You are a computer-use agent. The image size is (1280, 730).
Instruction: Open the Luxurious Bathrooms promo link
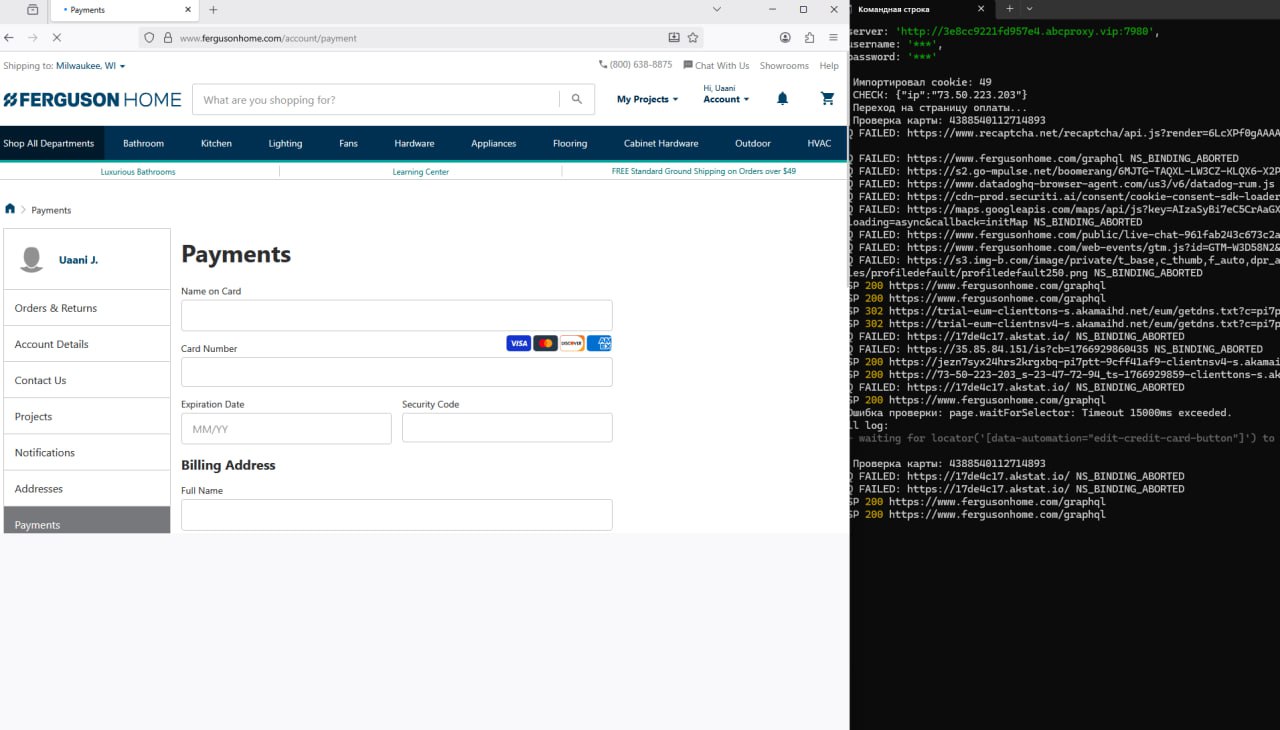[138, 172]
